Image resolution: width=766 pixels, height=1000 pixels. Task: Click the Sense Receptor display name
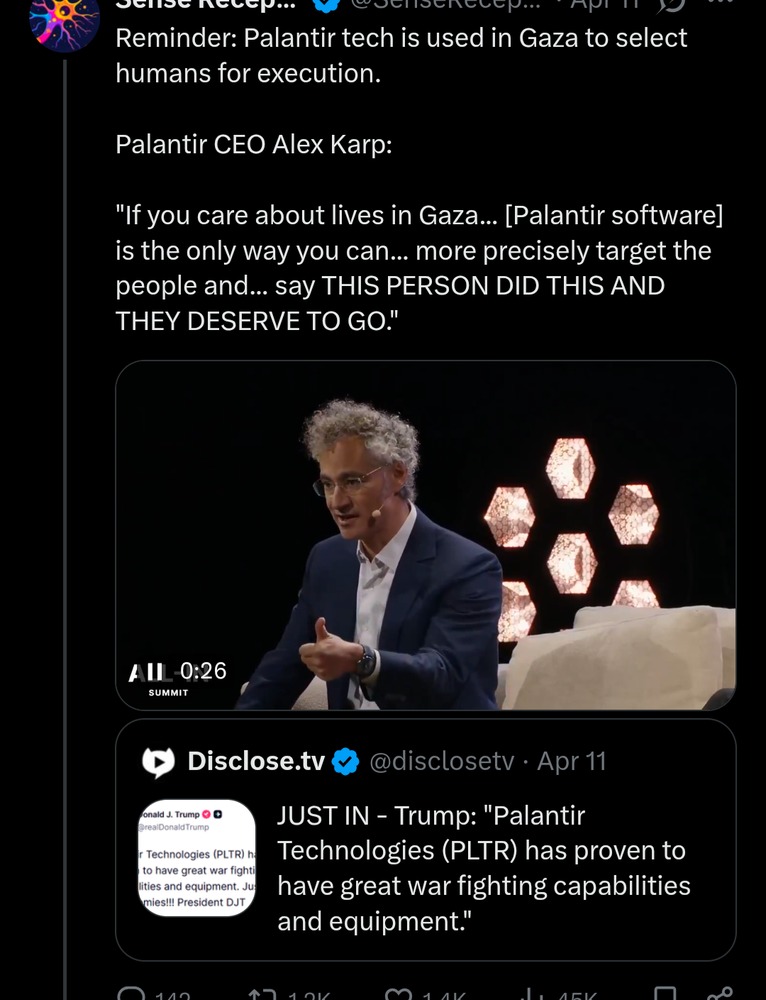pyautogui.click(x=205, y=4)
